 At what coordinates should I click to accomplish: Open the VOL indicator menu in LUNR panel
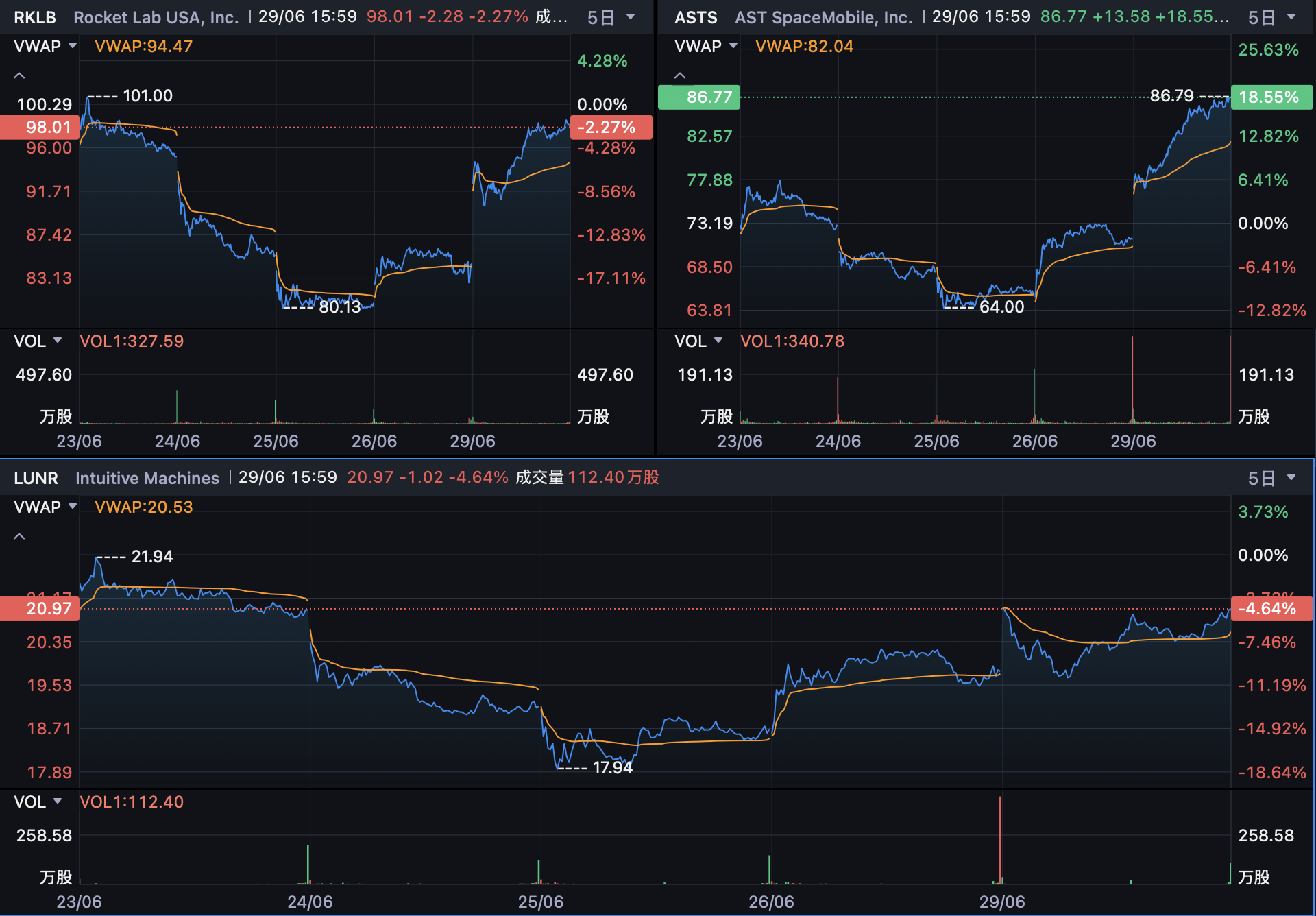click(x=38, y=801)
